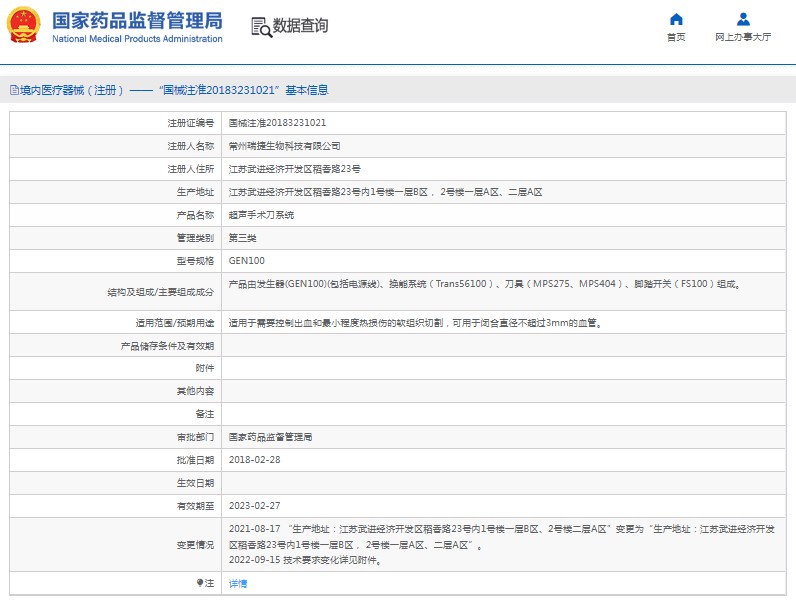Click the 管理类别 row label
The width and height of the screenshot is (796, 604).
point(195,238)
